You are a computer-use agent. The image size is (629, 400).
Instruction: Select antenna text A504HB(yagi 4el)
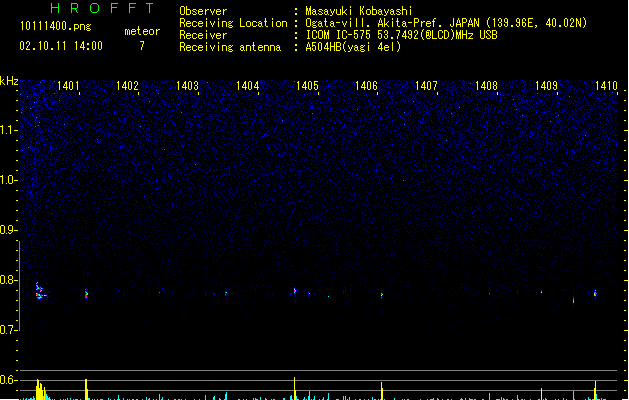[x=353, y=47]
